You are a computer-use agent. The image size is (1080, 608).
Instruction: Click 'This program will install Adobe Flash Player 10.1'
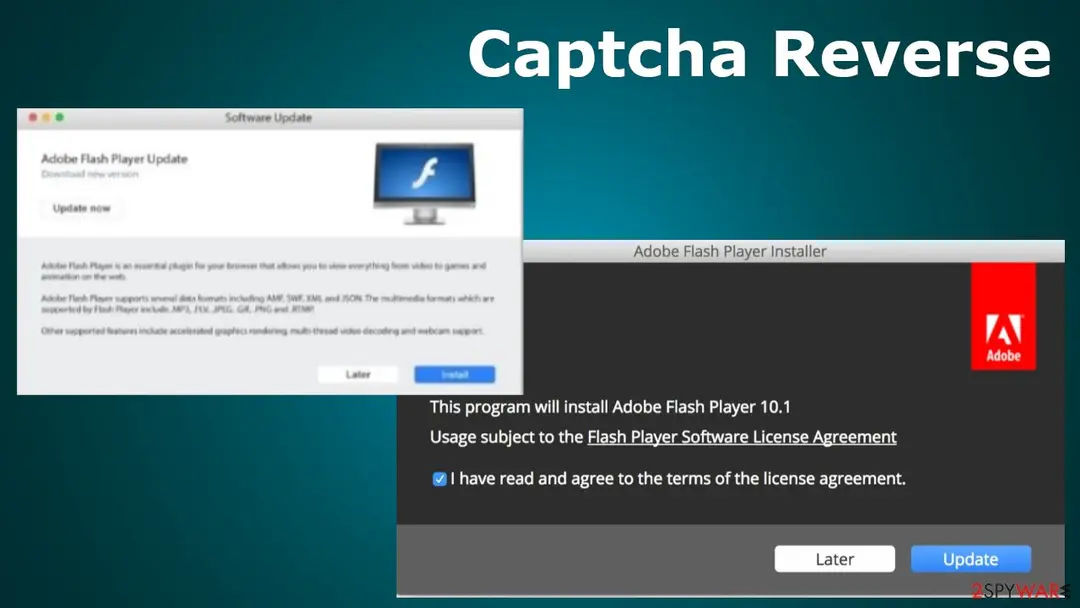point(610,407)
